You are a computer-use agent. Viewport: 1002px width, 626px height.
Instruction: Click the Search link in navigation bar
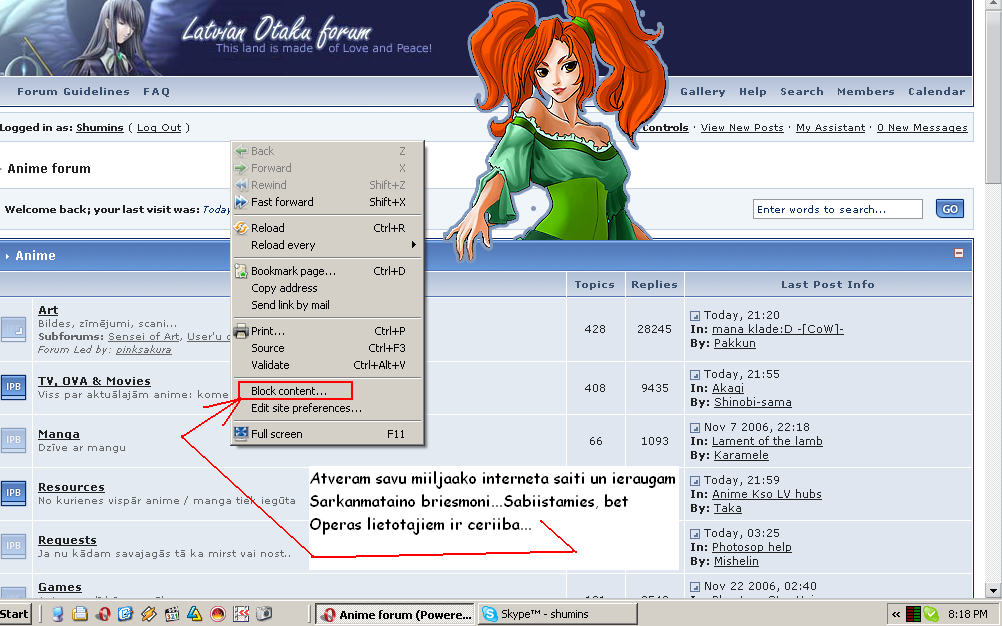pos(801,91)
